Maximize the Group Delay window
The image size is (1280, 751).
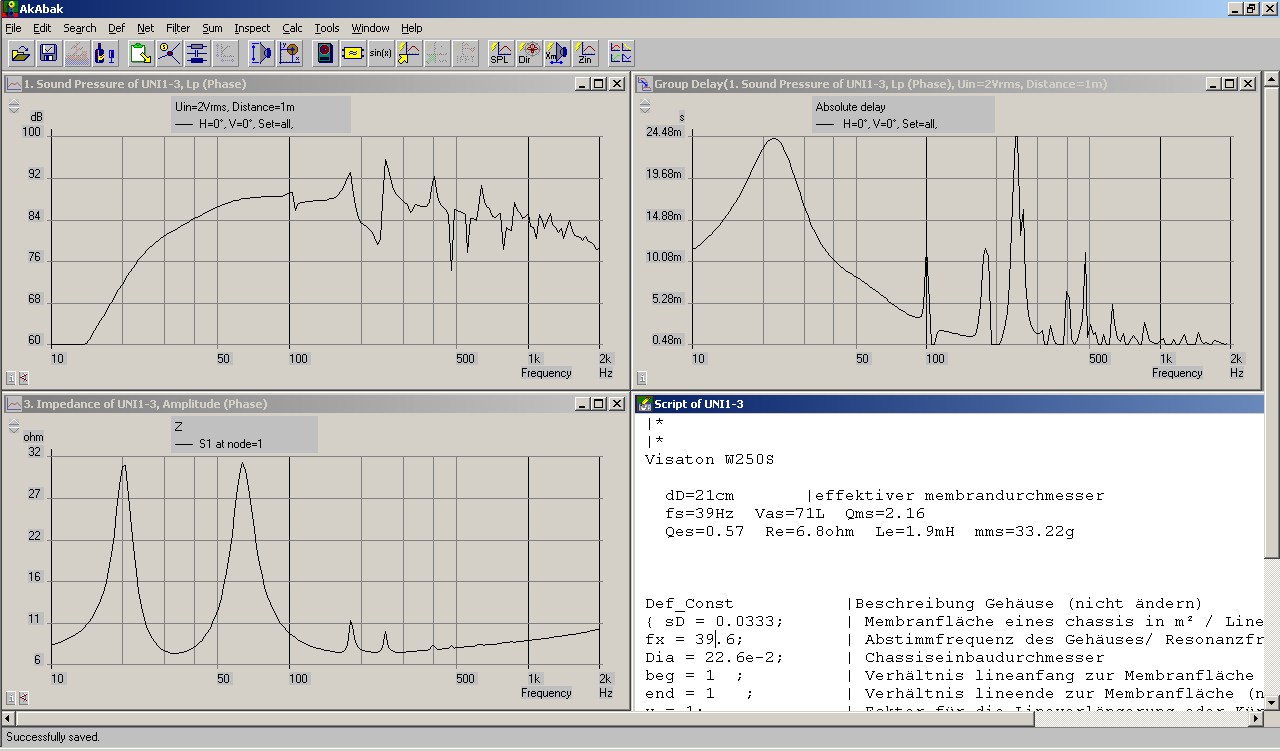[1229, 84]
